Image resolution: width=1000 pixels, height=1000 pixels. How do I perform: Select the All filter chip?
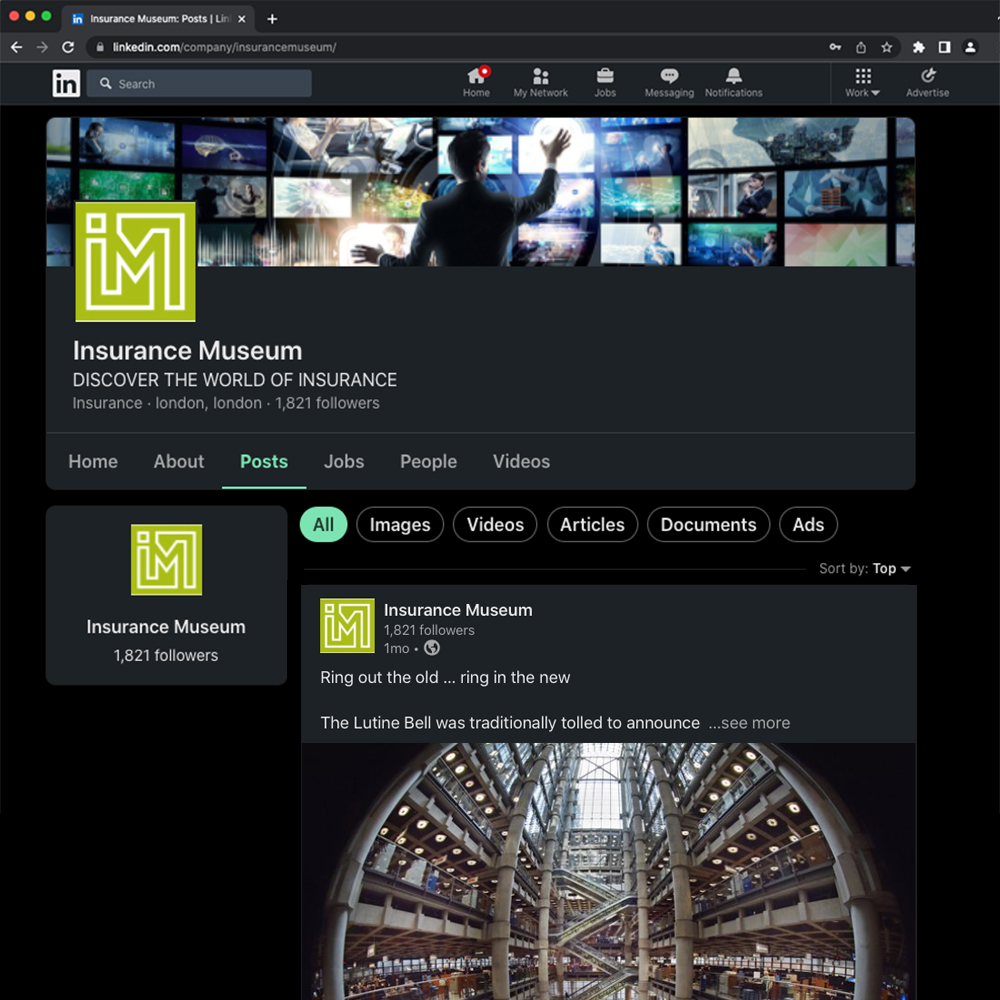tap(323, 524)
